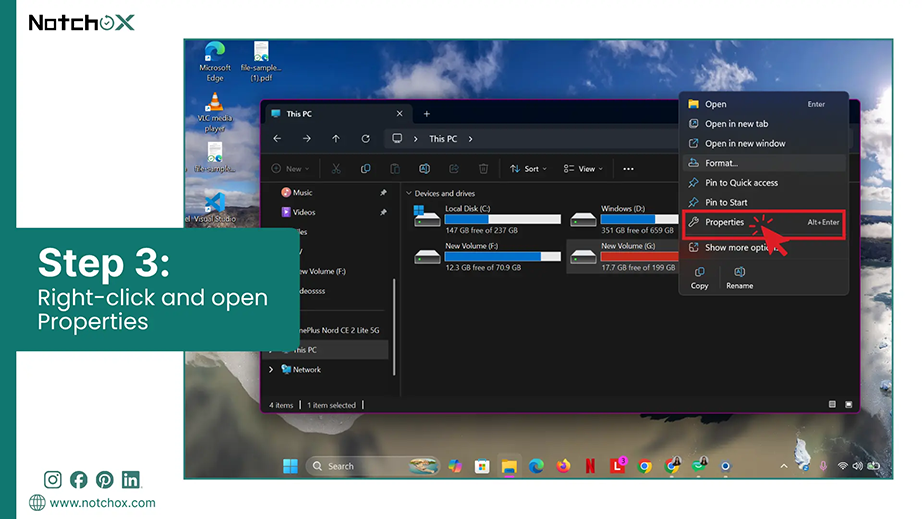Collapse the Devices and drives group
This screenshot has width=922, height=519.
click(409, 193)
